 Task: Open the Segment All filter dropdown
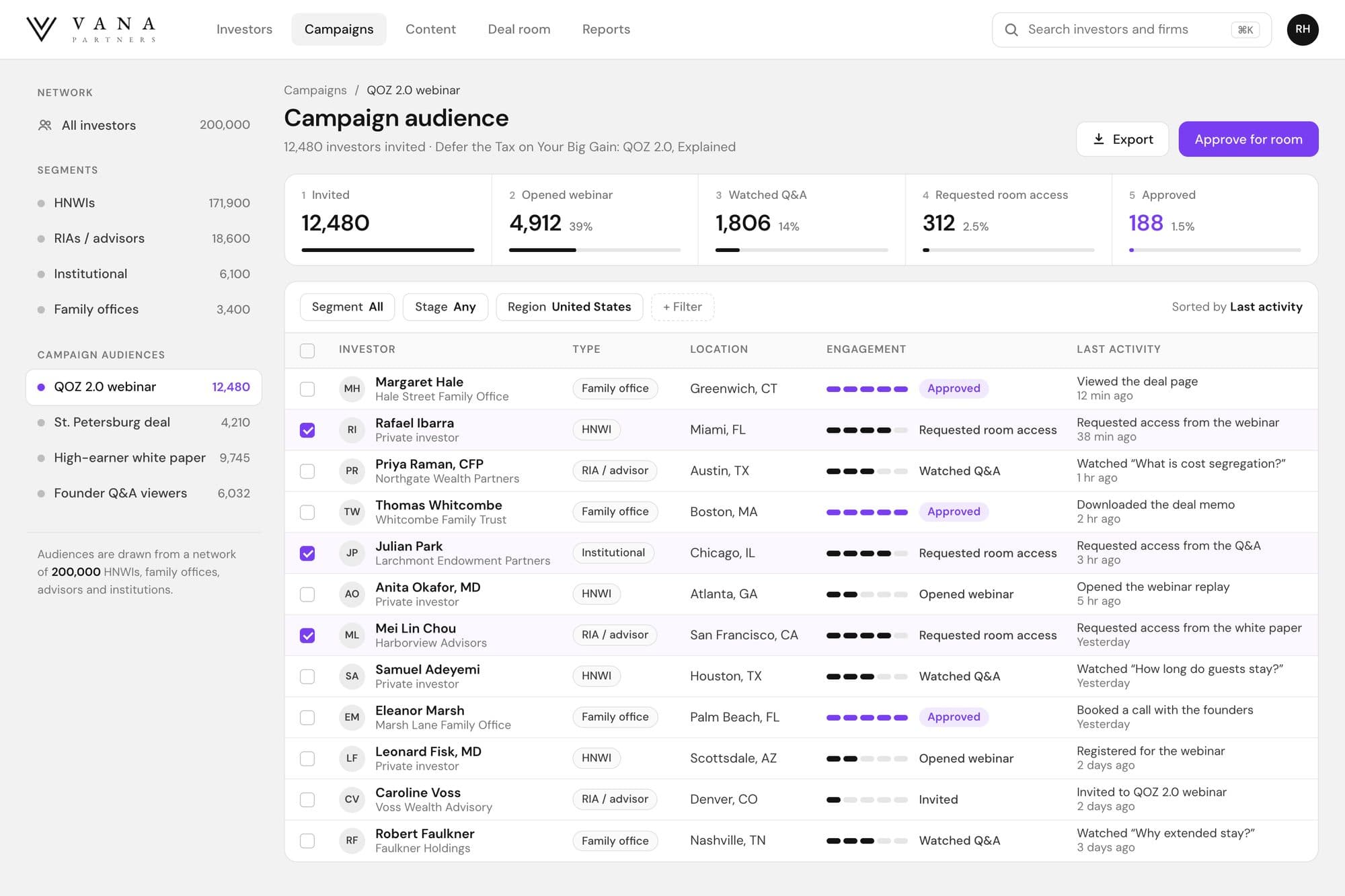click(x=347, y=307)
